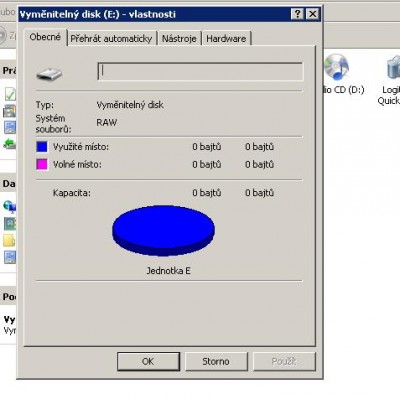
Task: Cancel the dialog with Storno
Action: [216, 361]
